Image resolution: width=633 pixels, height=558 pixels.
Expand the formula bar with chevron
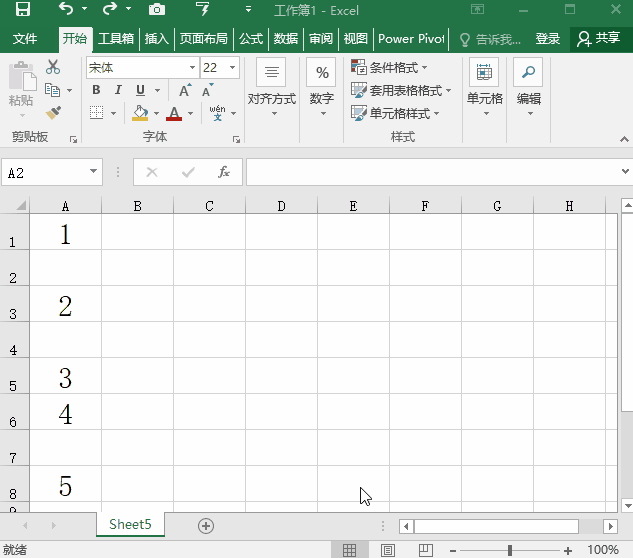pos(625,172)
